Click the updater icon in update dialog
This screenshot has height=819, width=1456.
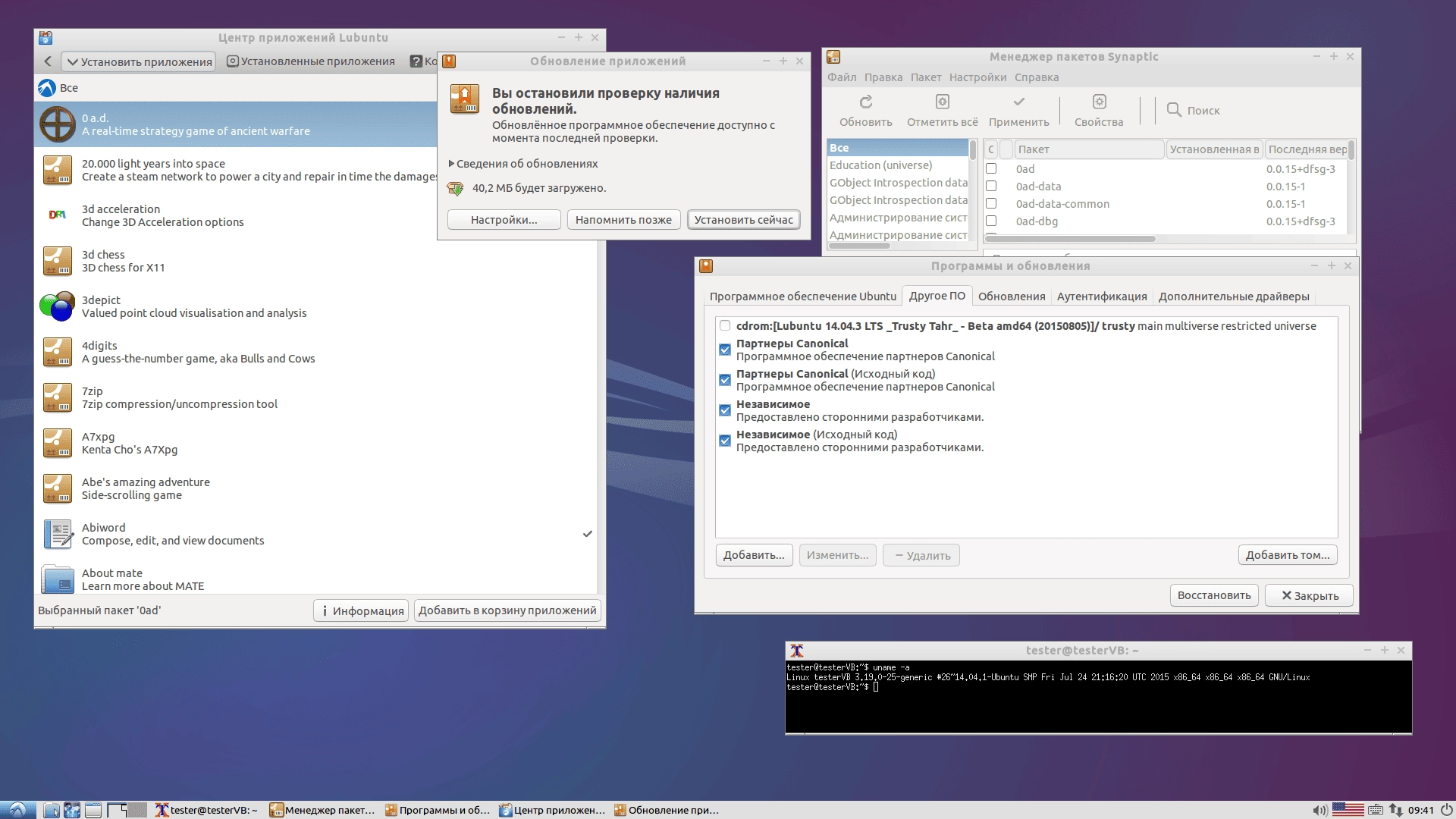click(x=464, y=99)
